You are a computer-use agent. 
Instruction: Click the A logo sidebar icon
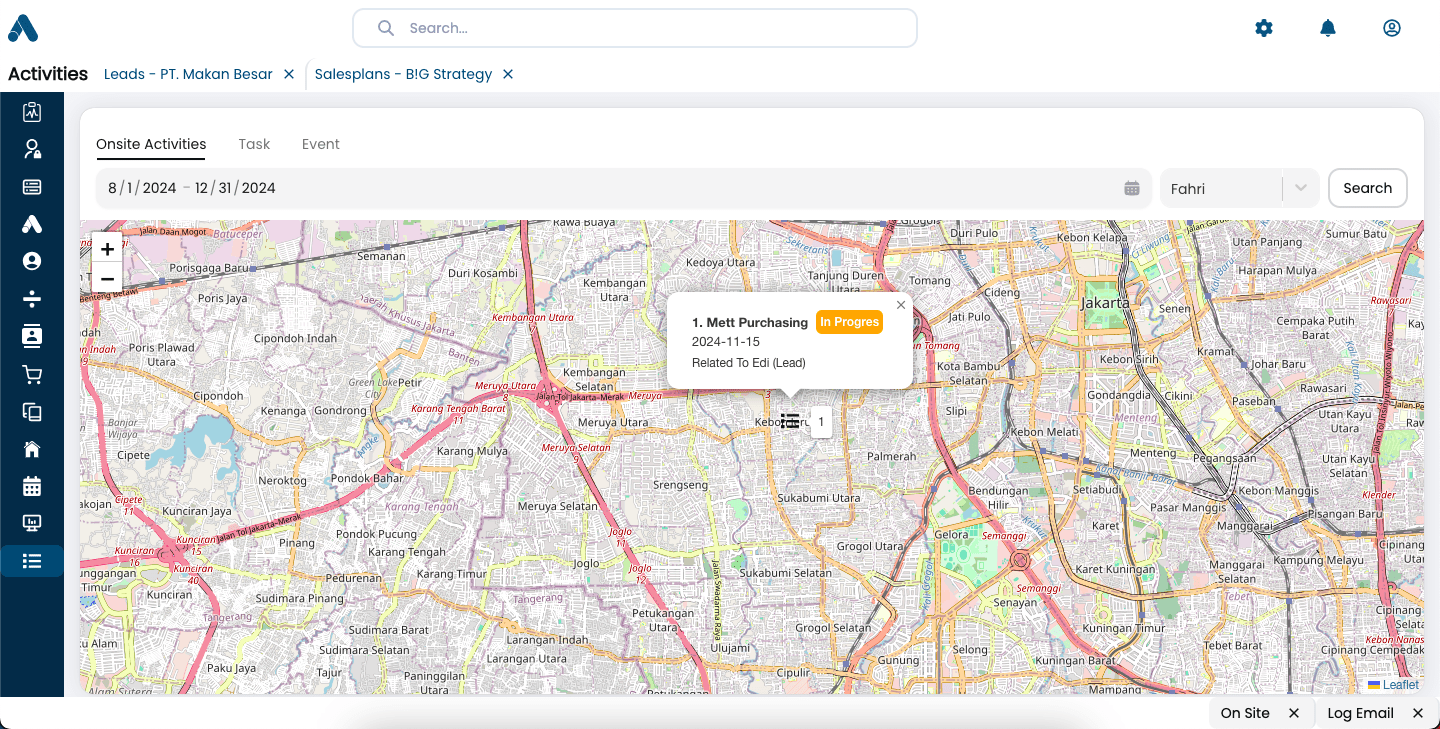pyautogui.click(x=32, y=224)
